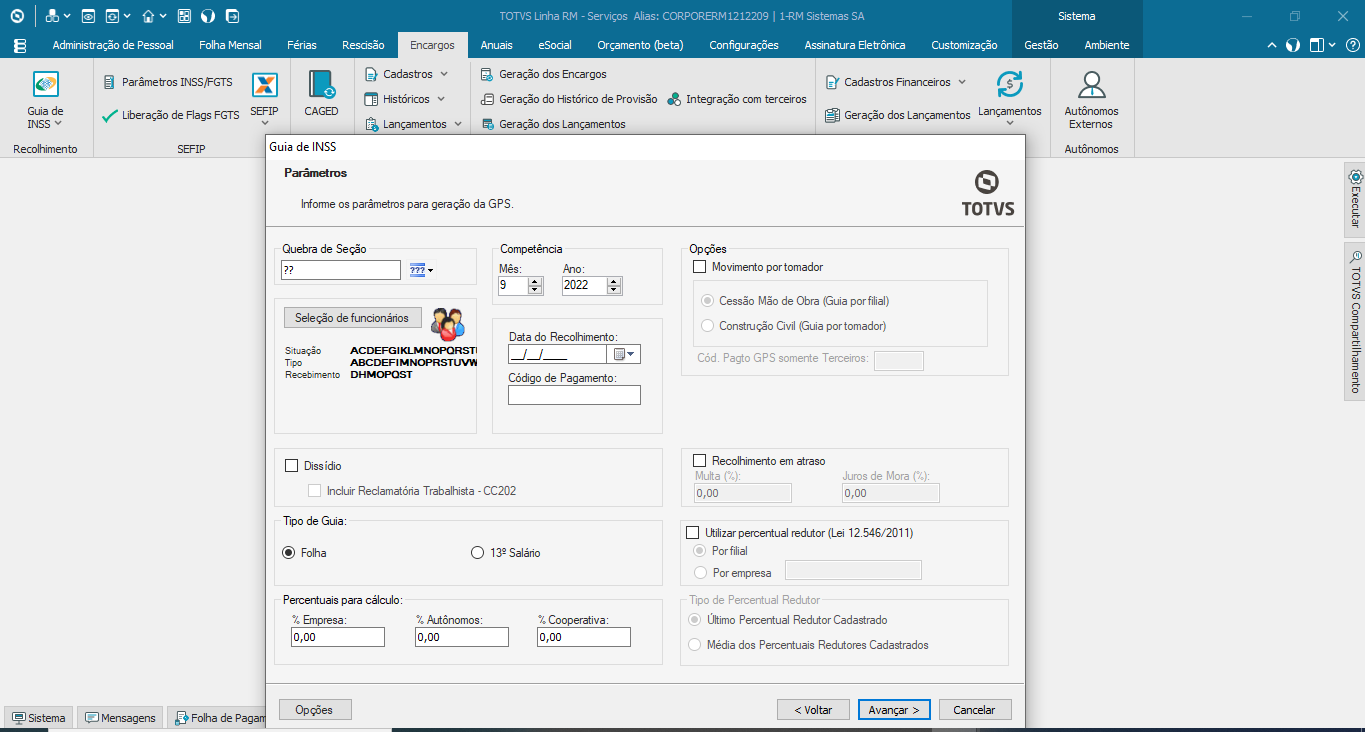Check Utilizar percentual redutor option
Image resolution: width=1365 pixels, height=732 pixels.
click(693, 533)
